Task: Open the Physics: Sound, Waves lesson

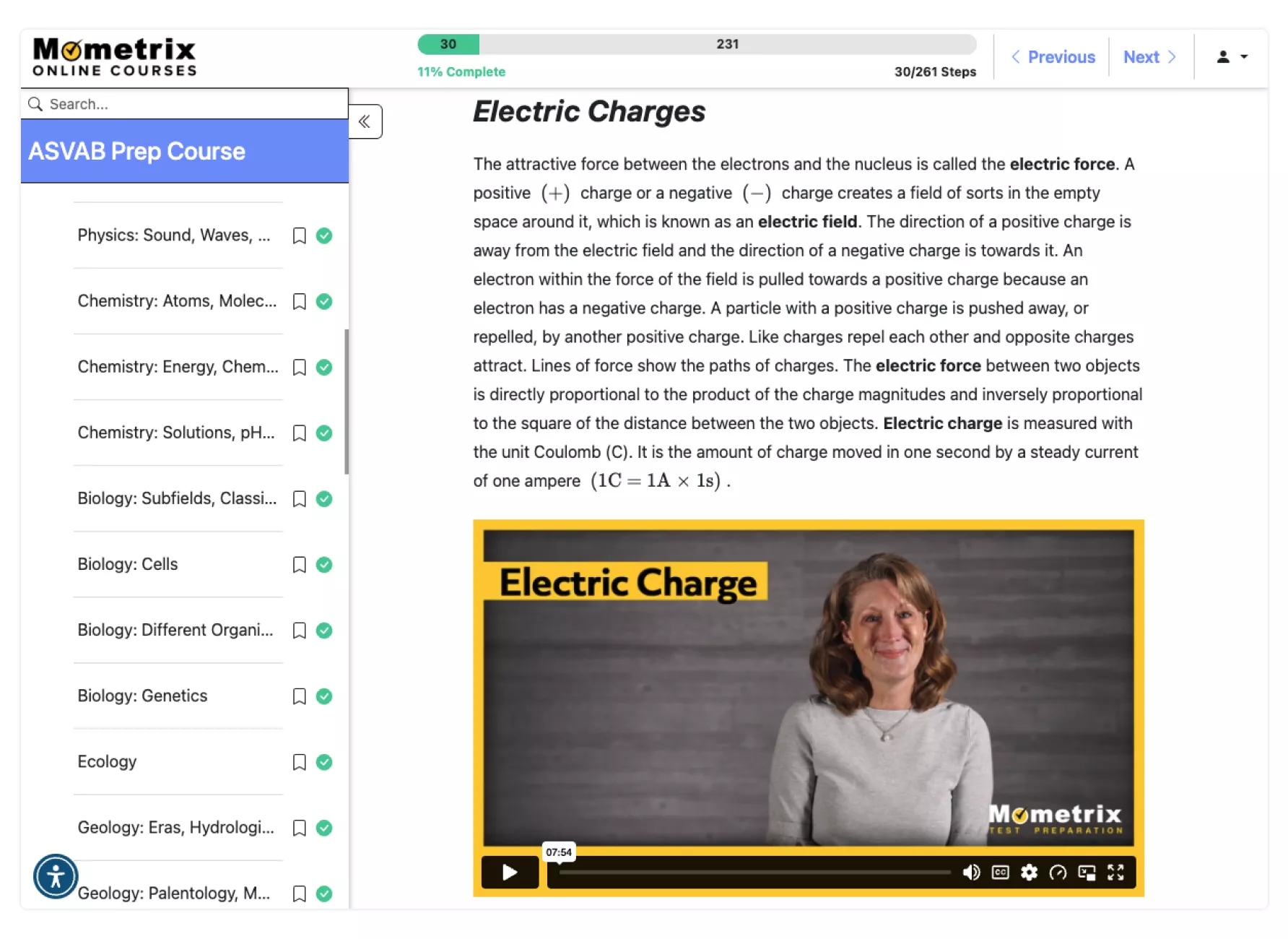Action: pos(174,235)
